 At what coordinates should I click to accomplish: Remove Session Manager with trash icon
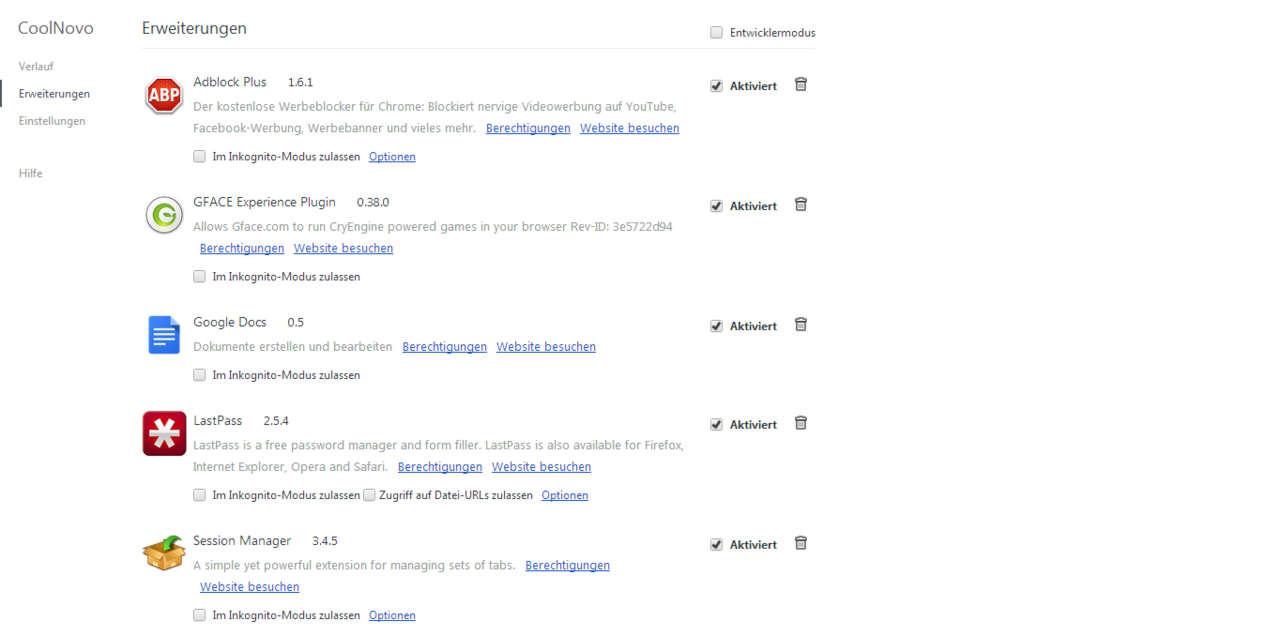tap(801, 544)
